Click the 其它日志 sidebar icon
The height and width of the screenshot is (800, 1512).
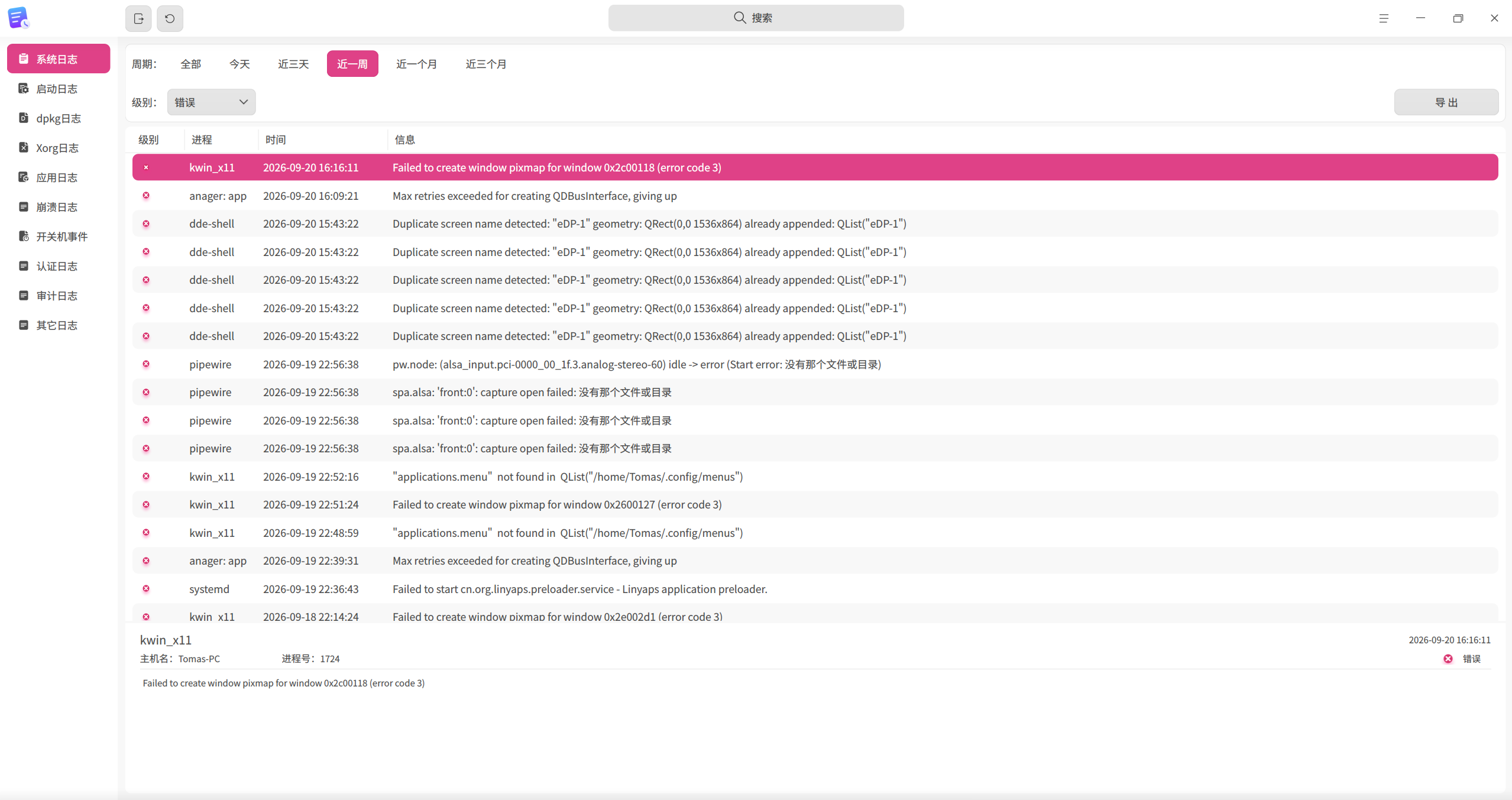[x=24, y=325]
